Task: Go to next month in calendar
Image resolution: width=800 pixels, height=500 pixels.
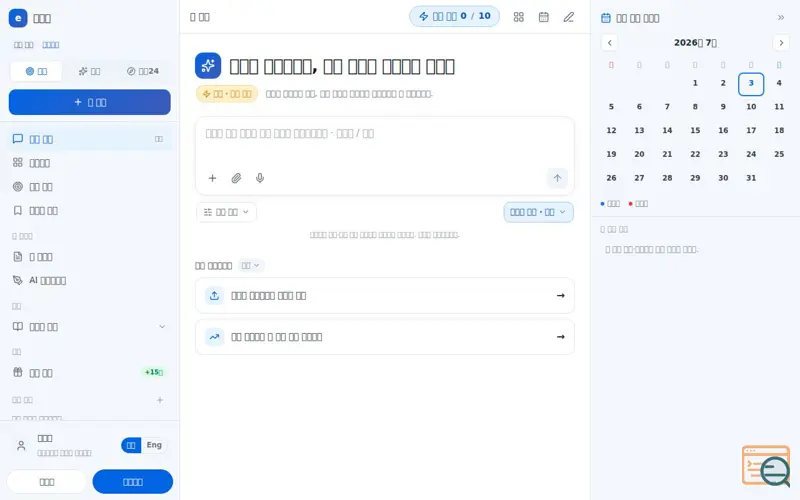Action: coord(781,43)
